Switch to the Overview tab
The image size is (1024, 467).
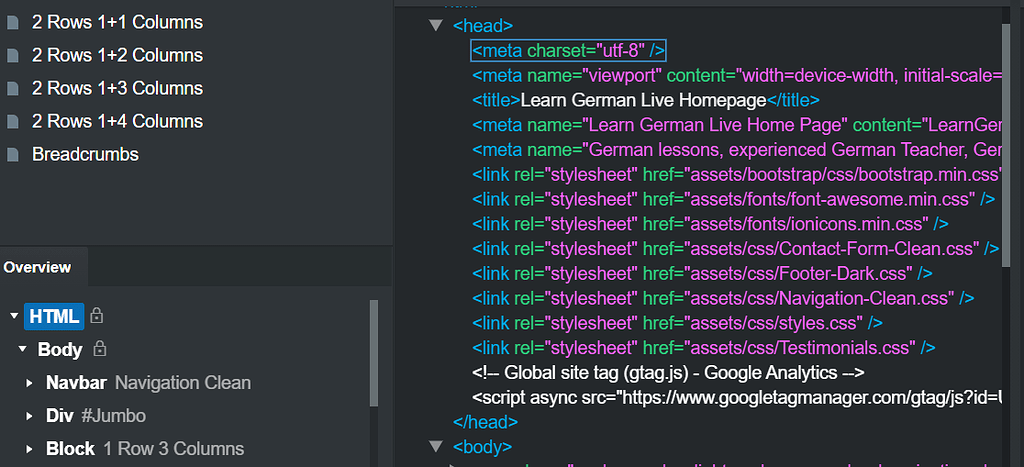[37, 267]
